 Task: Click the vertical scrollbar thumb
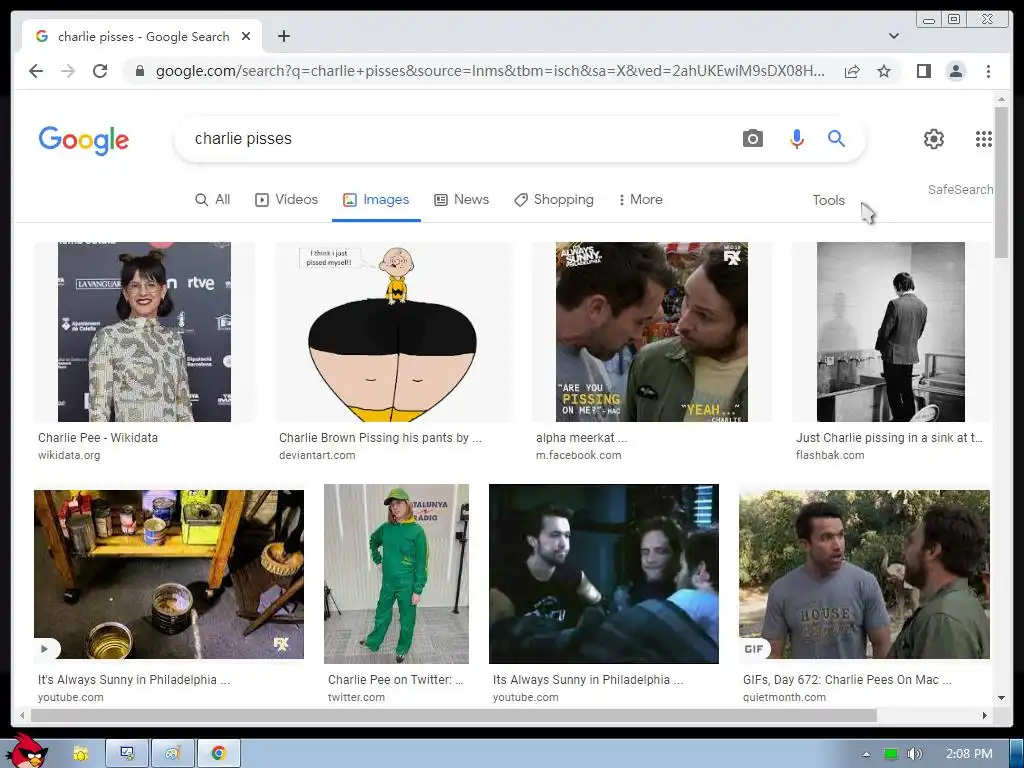tap(1001, 183)
